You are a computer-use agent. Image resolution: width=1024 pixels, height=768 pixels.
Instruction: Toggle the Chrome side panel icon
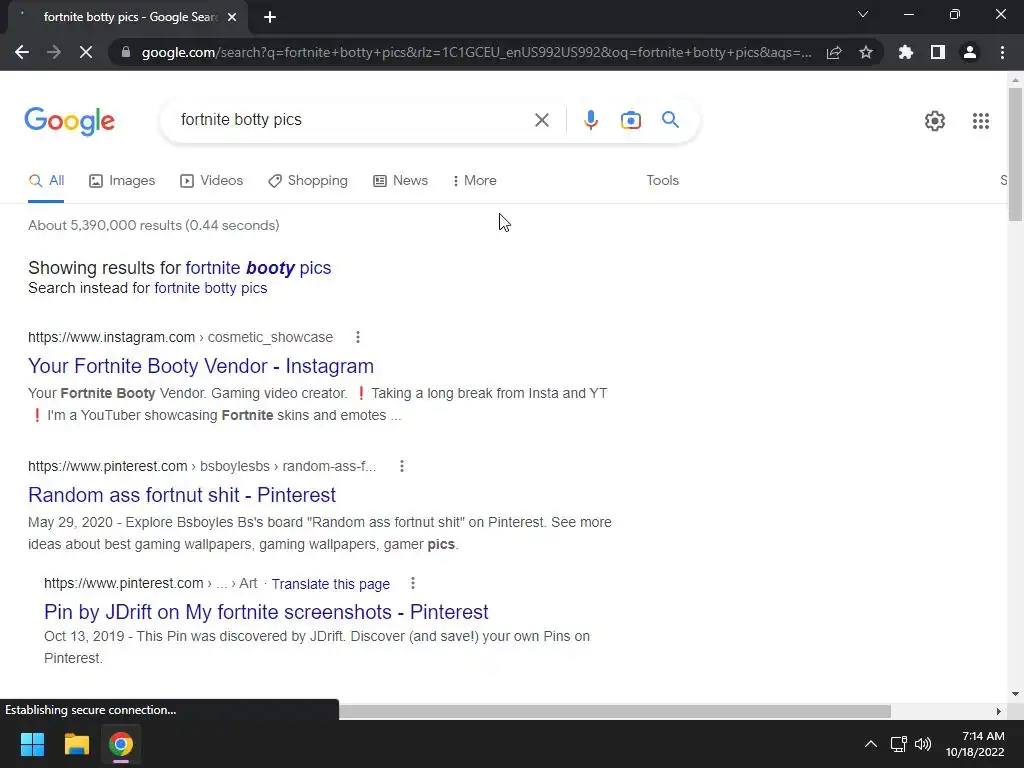click(938, 52)
